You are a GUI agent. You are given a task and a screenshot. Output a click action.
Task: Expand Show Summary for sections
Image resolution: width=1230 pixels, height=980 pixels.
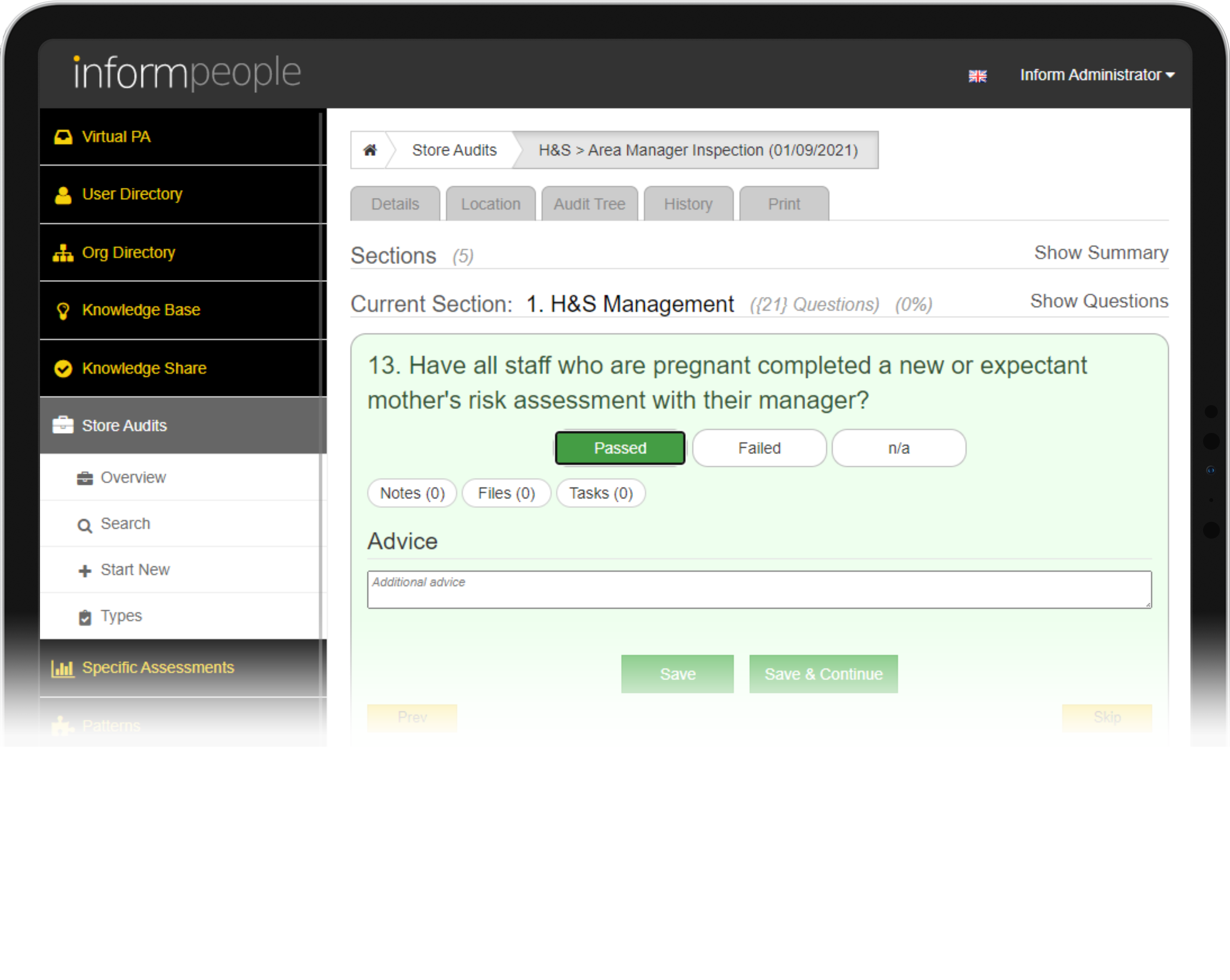point(1100,252)
